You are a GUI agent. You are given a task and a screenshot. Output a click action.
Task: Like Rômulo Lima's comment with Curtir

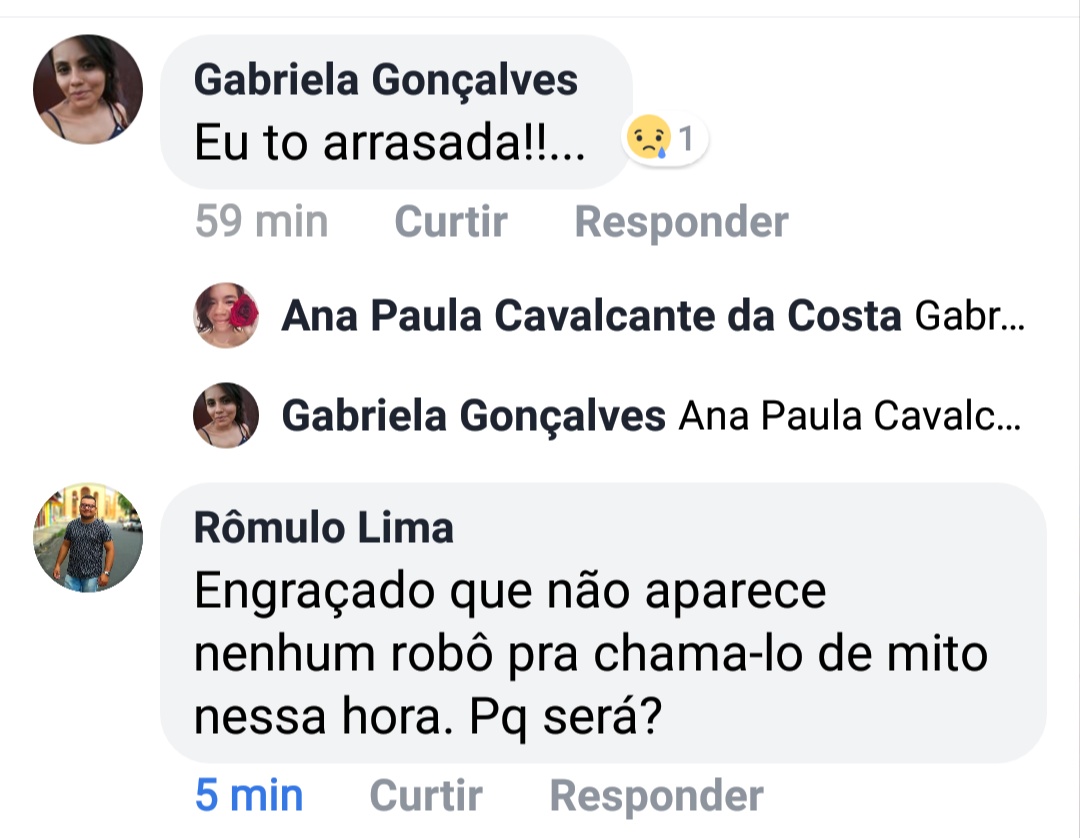426,796
